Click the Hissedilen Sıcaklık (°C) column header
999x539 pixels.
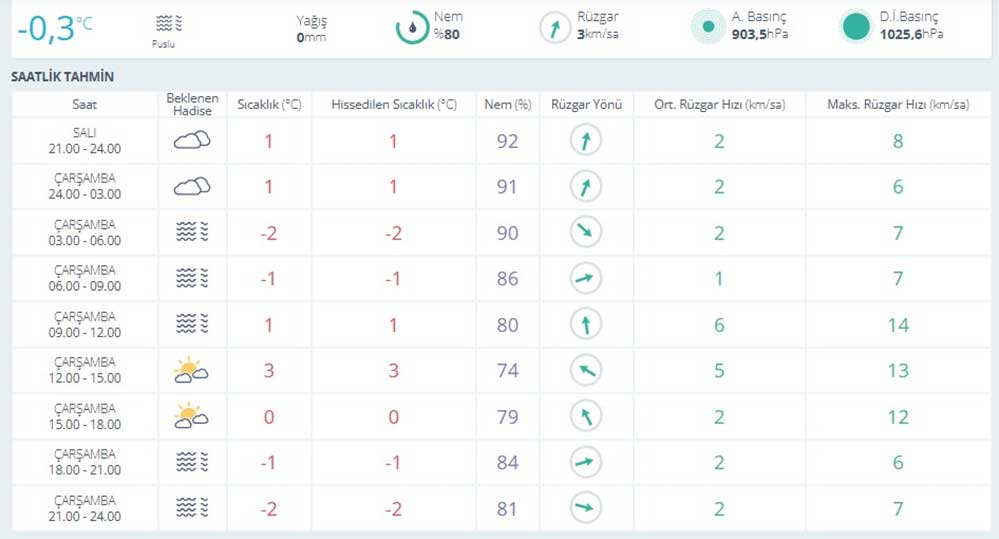click(x=393, y=105)
